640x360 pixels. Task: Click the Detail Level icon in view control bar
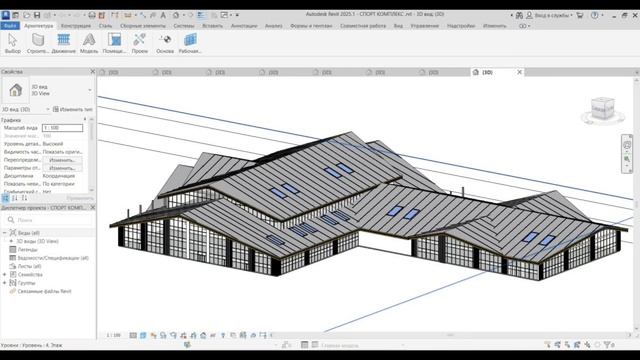[133, 335]
